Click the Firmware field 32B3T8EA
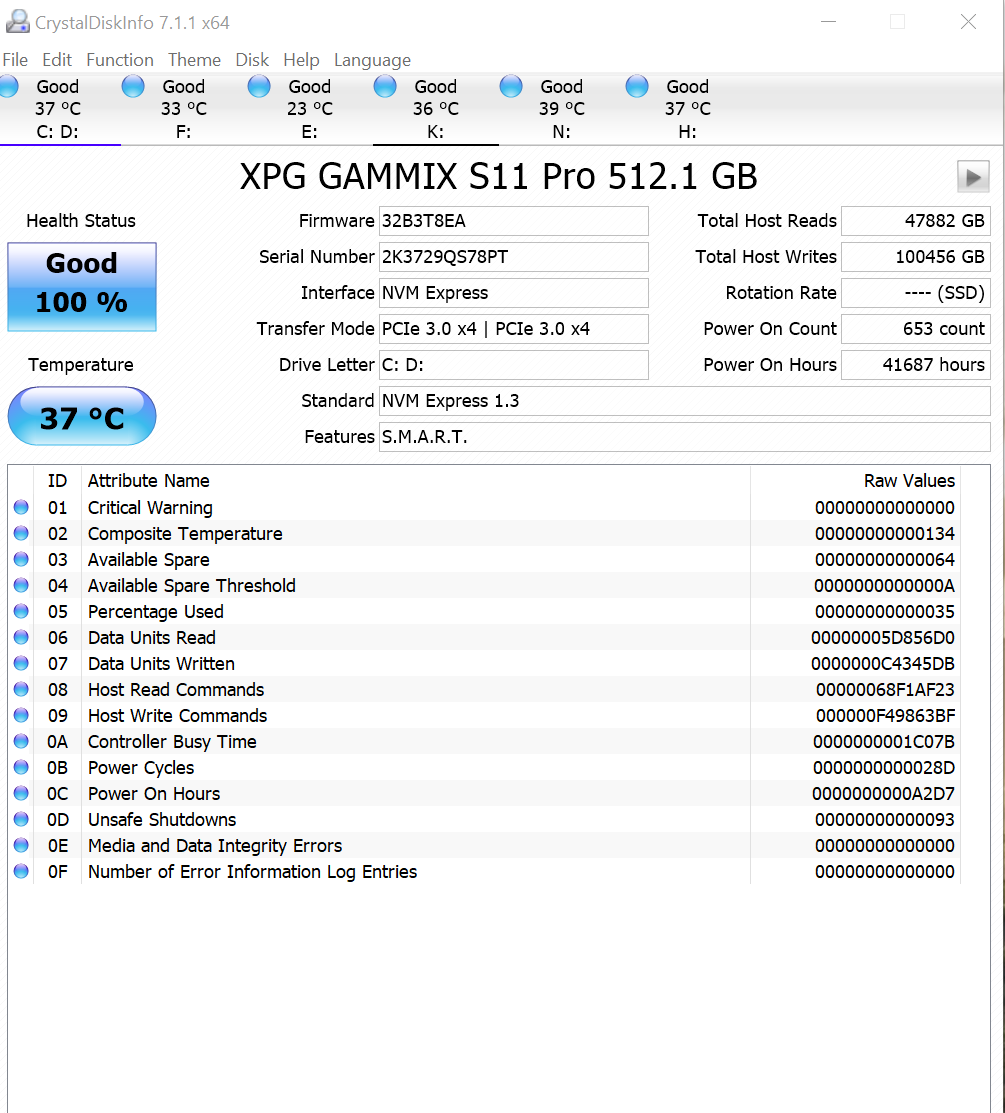 [x=513, y=221]
